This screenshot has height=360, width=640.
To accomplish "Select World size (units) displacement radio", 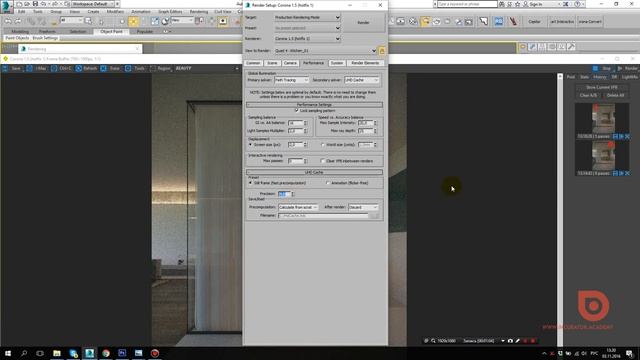I will [323, 144].
